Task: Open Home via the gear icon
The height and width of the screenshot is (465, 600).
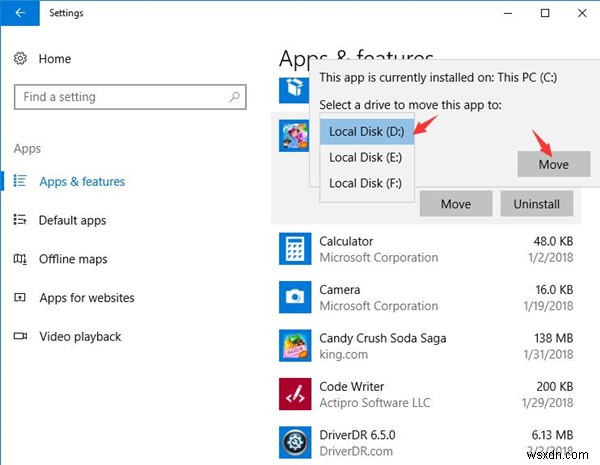Action: (x=20, y=59)
